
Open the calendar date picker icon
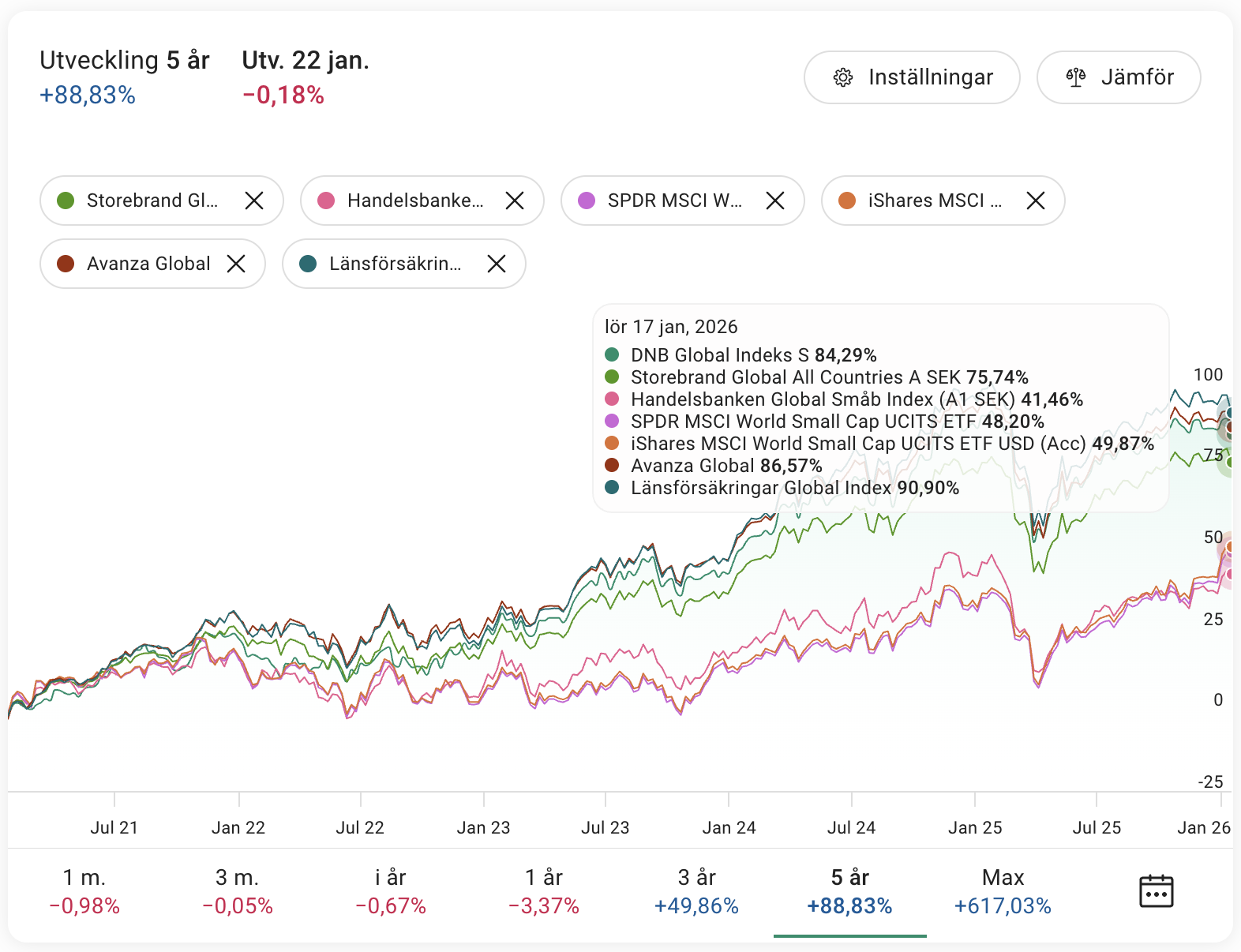[1156, 891]
